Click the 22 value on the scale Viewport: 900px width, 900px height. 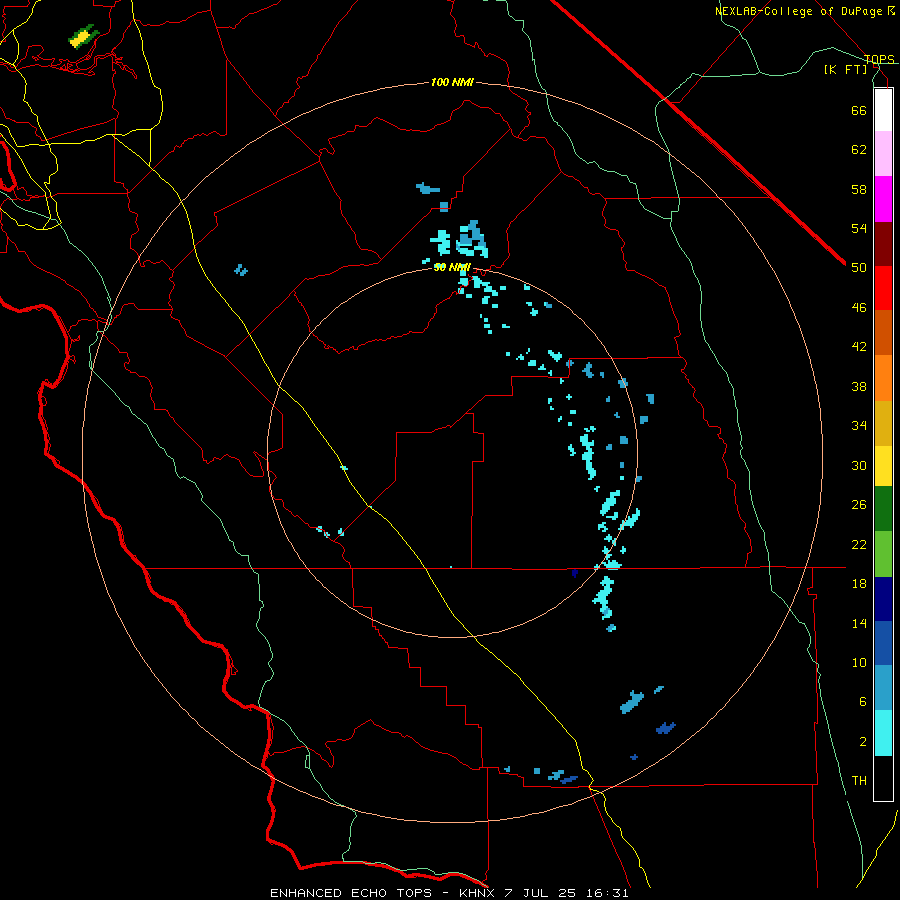[859, 544]
